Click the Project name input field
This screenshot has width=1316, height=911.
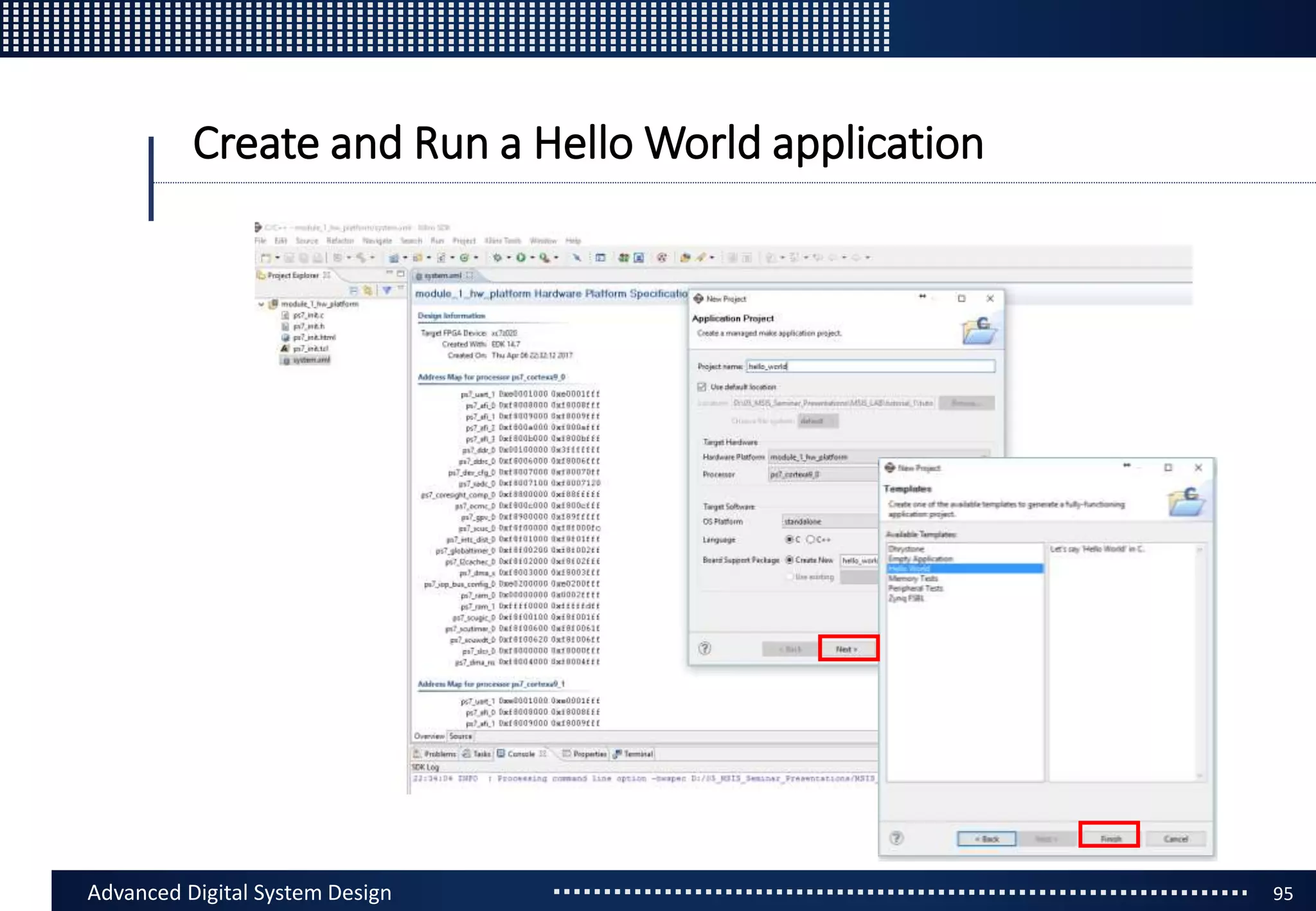(871, 366)
